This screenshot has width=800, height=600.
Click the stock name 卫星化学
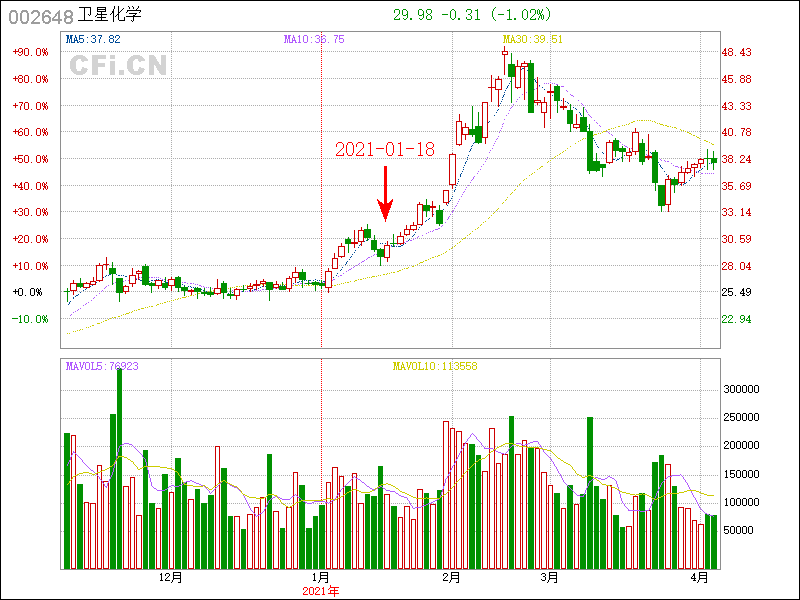tap(110, 15)
